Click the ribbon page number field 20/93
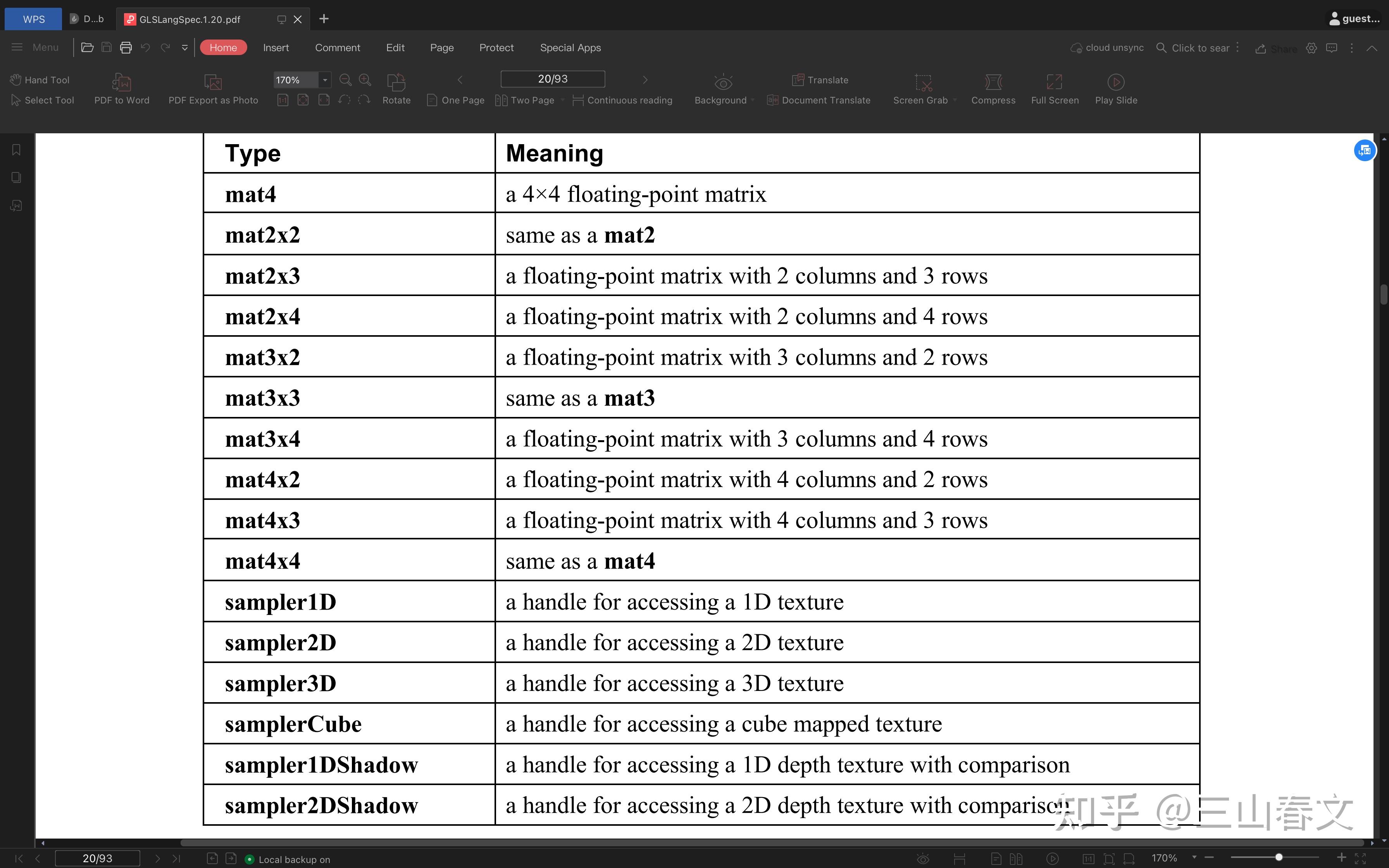 (553, 79)
